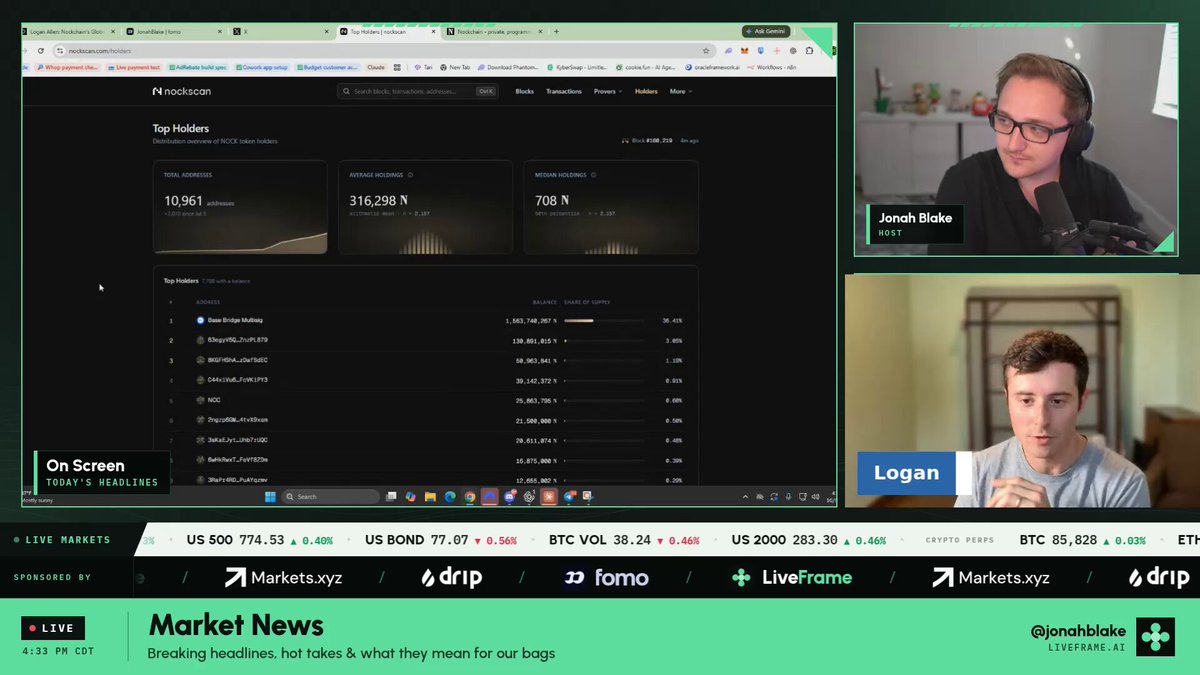
Task: Open the Whop payment bookmark
Action: (67, 67)
